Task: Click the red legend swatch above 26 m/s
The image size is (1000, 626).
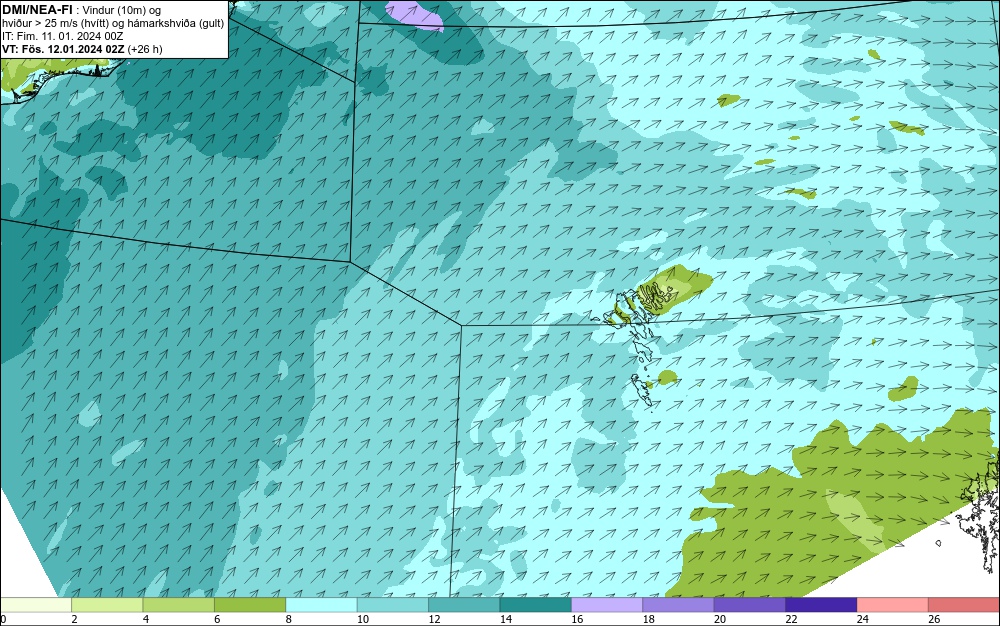Action: [x=964, y=605]
